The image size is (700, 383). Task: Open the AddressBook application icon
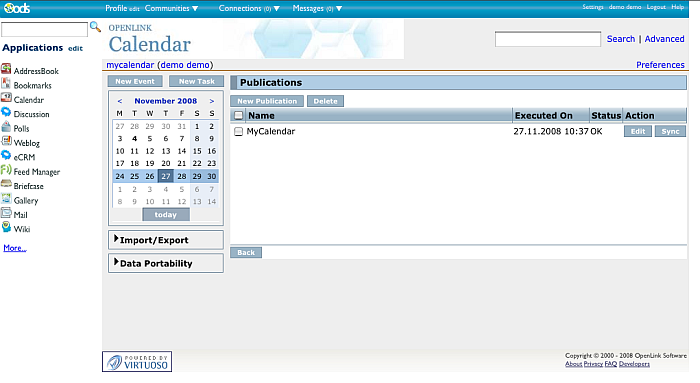pyautogui.click(x=6, y=69)
